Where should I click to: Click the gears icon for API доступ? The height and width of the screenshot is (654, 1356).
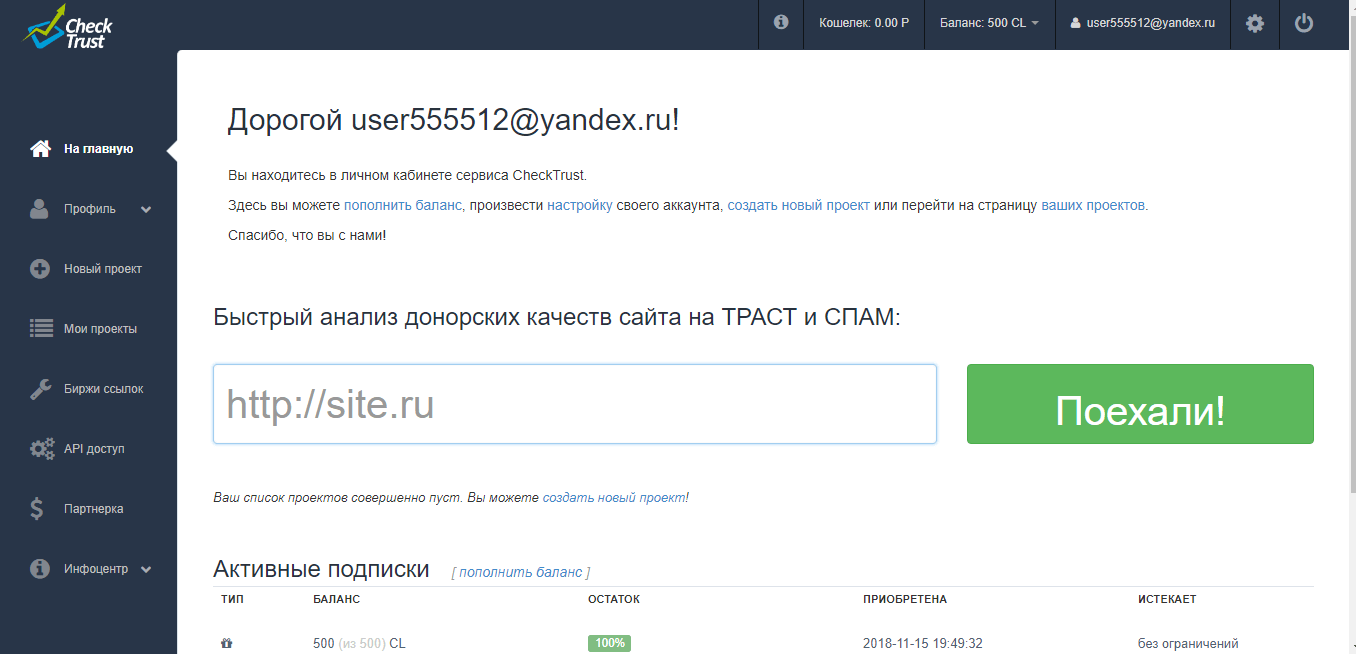[41, 449]
